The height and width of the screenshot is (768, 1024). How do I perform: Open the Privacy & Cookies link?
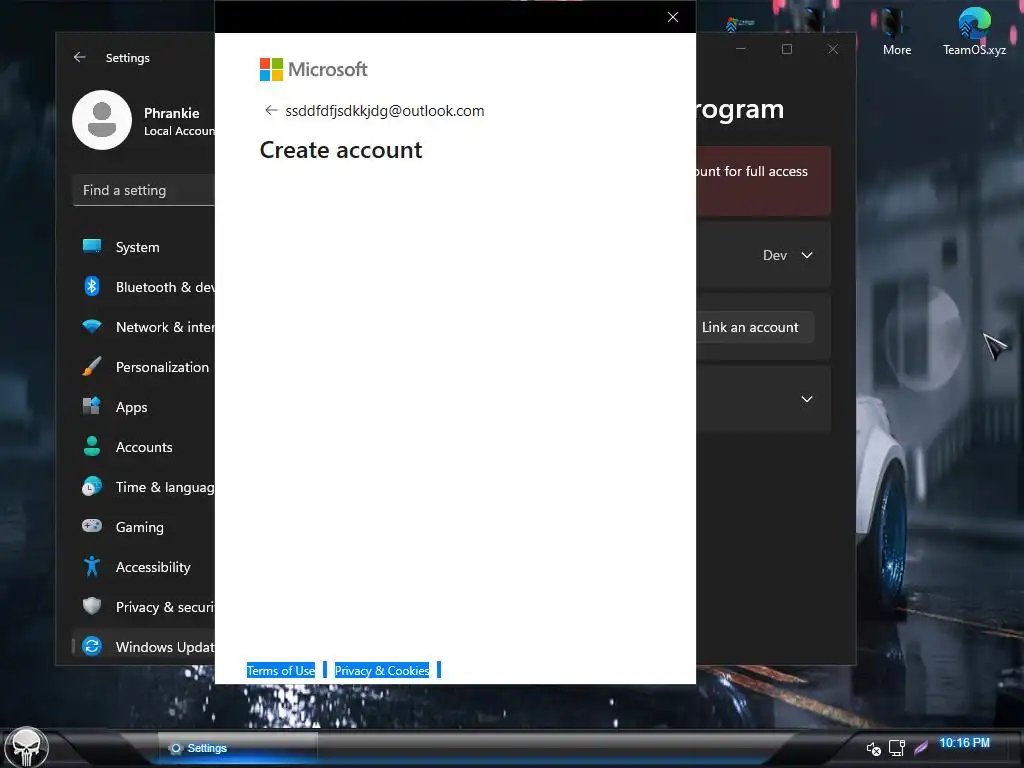pos(382,671)
